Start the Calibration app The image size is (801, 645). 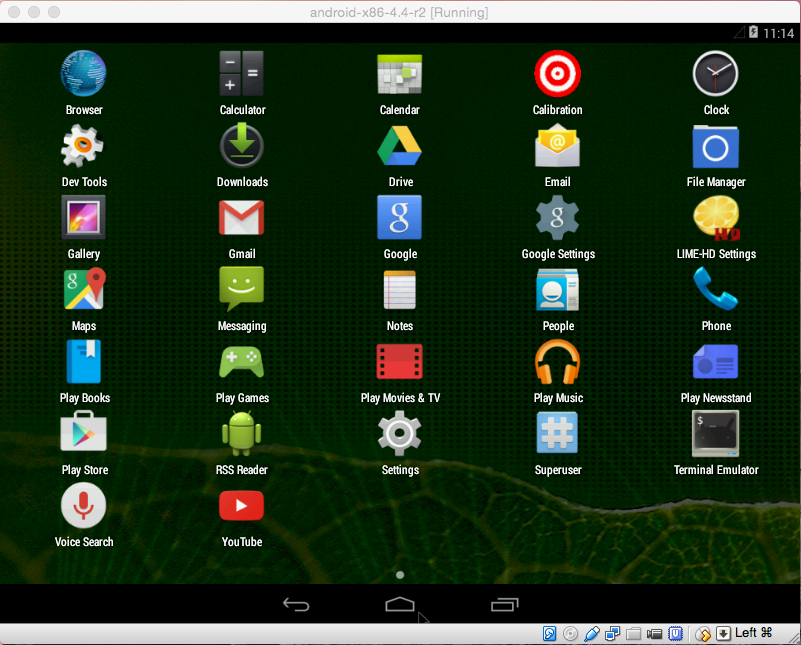[x=557, y=74]
